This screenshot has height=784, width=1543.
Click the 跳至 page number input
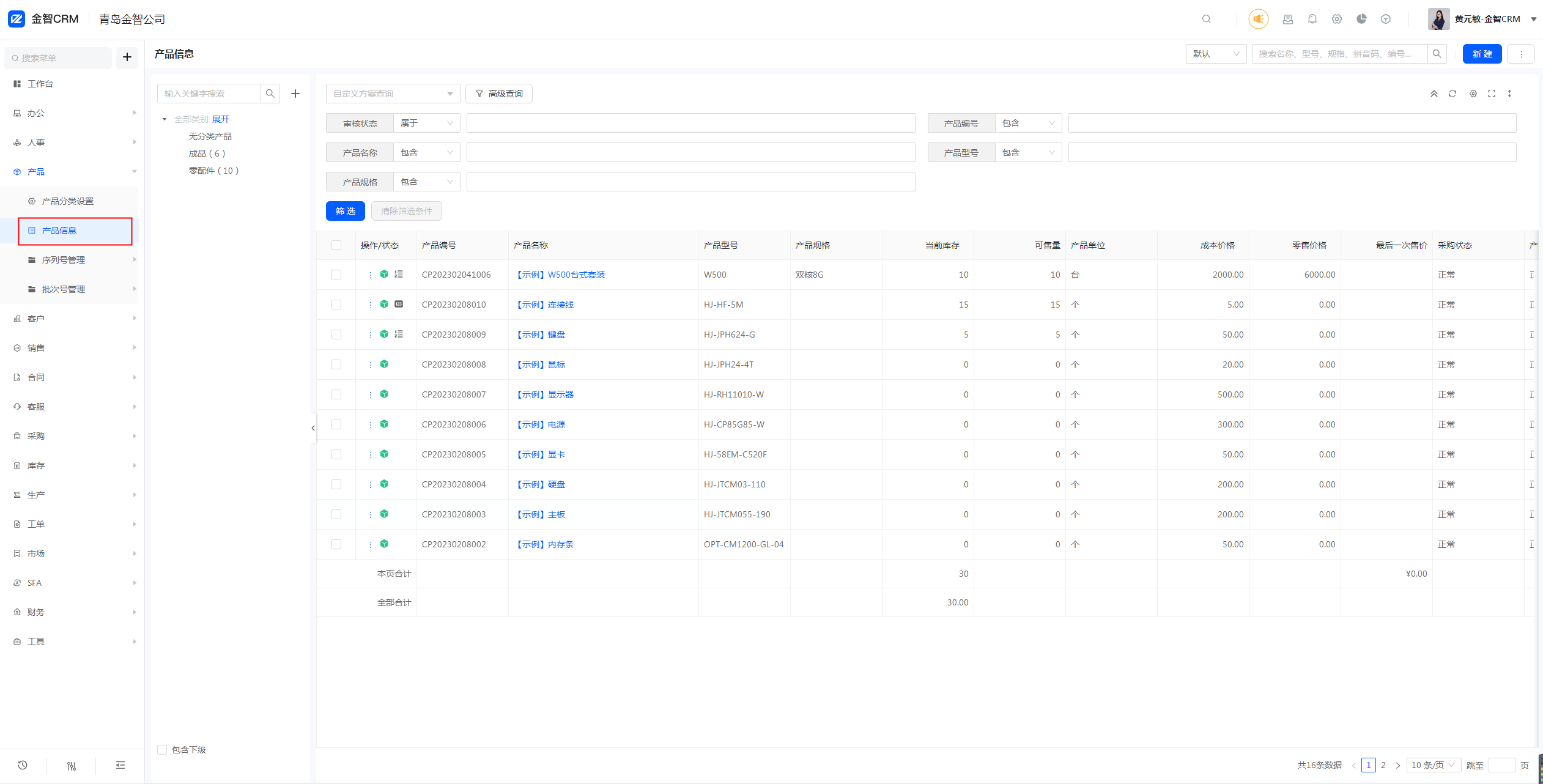click(x=1501, y=765)
